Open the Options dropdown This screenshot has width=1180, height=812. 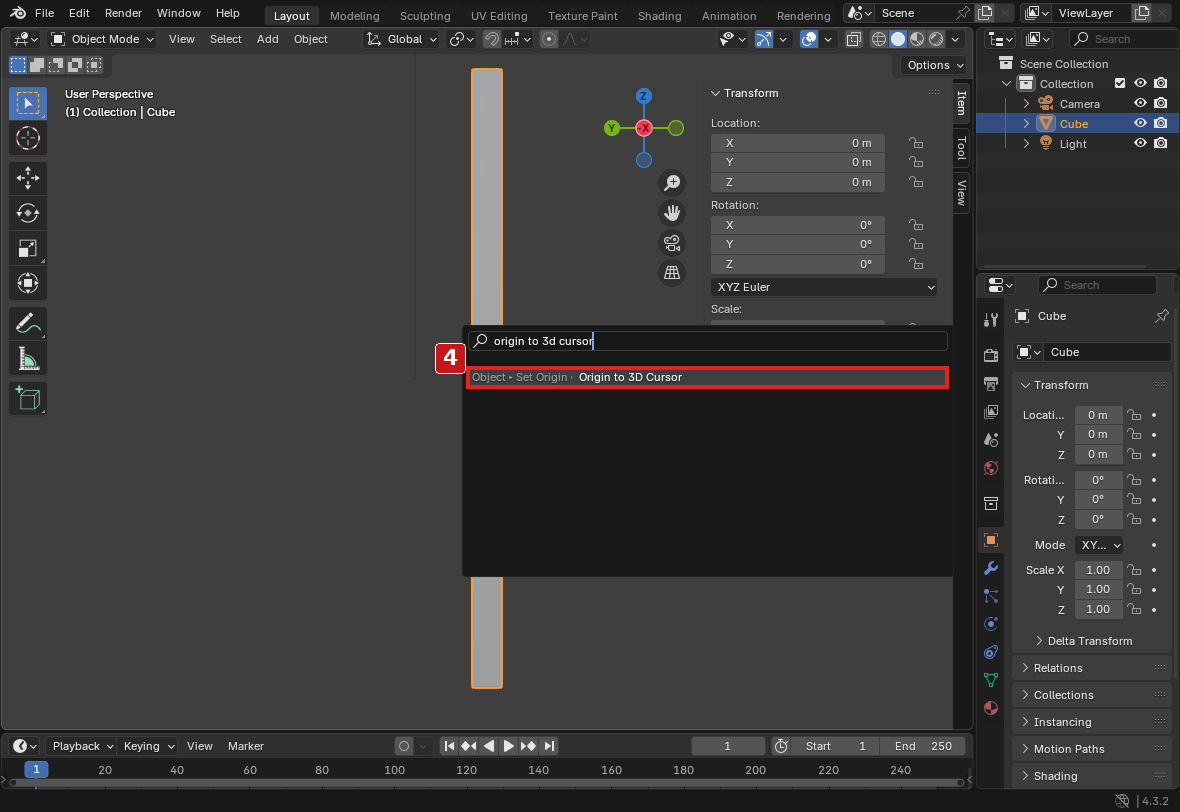[x=934, y=65]
